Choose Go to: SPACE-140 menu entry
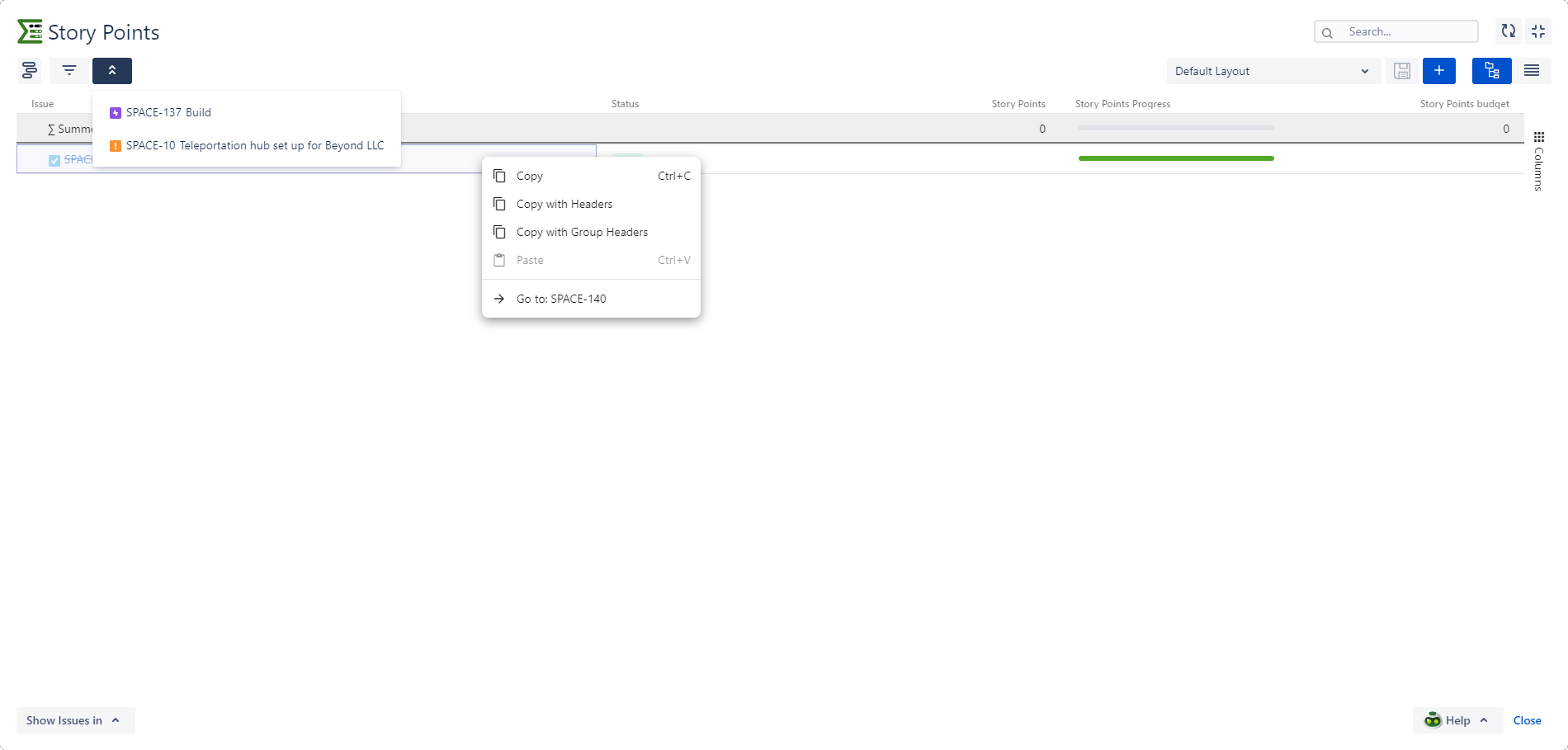 [561, 299]
